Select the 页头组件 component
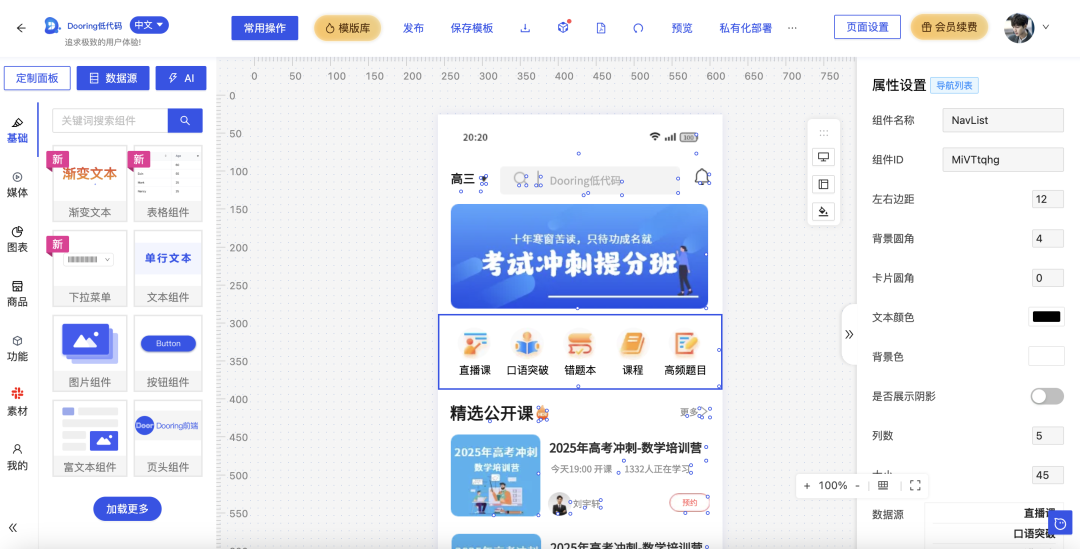The image size is (1080, 549). [168, 438]
